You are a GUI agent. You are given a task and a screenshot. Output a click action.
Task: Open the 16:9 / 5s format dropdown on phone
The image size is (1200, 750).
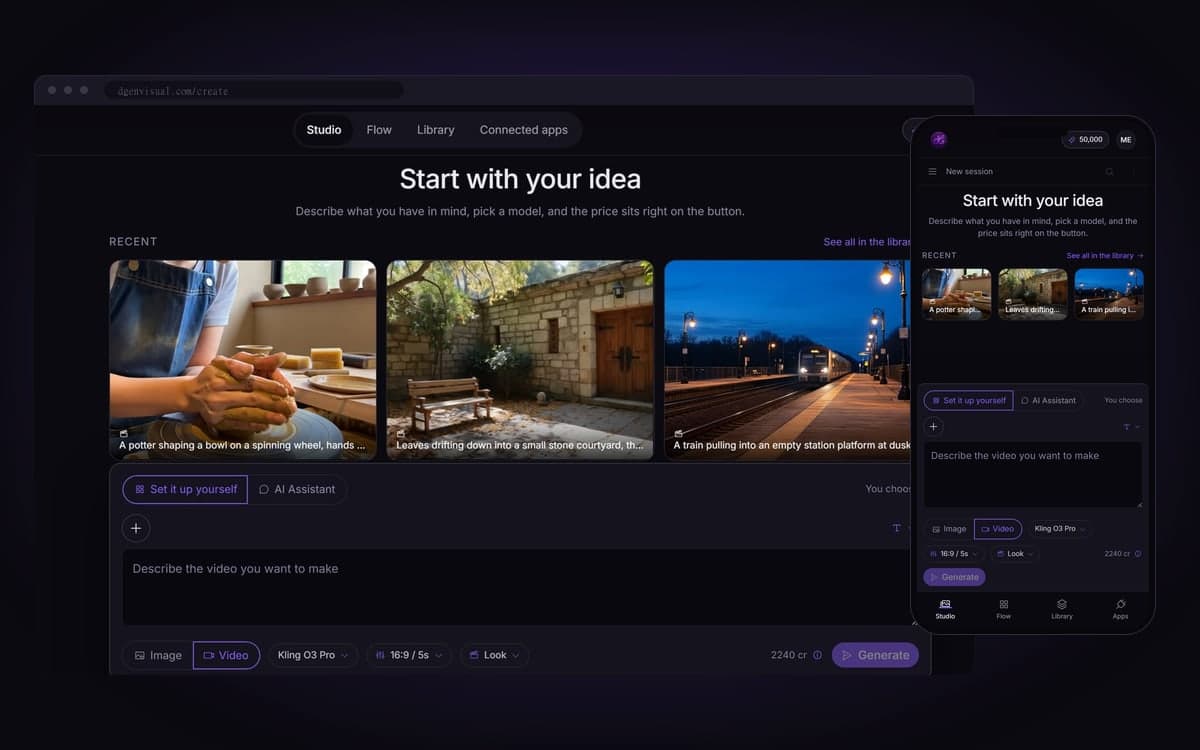(955, 553)
